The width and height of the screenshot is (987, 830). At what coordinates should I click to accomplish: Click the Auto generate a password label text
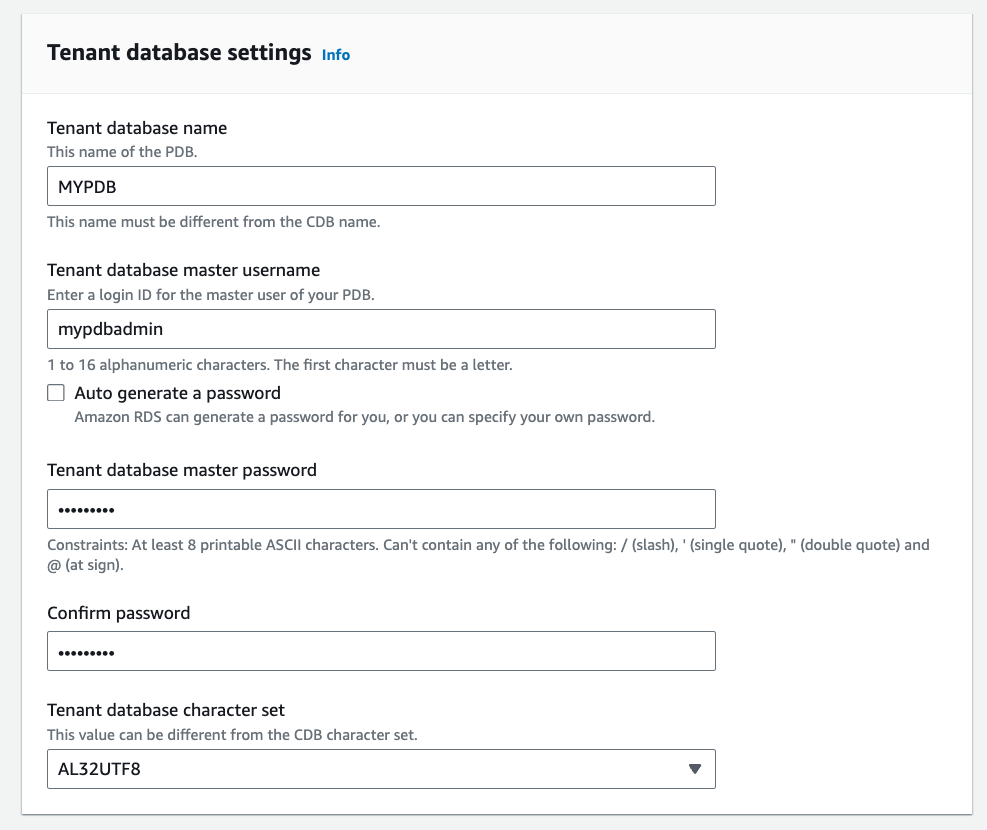click(177, 393)
